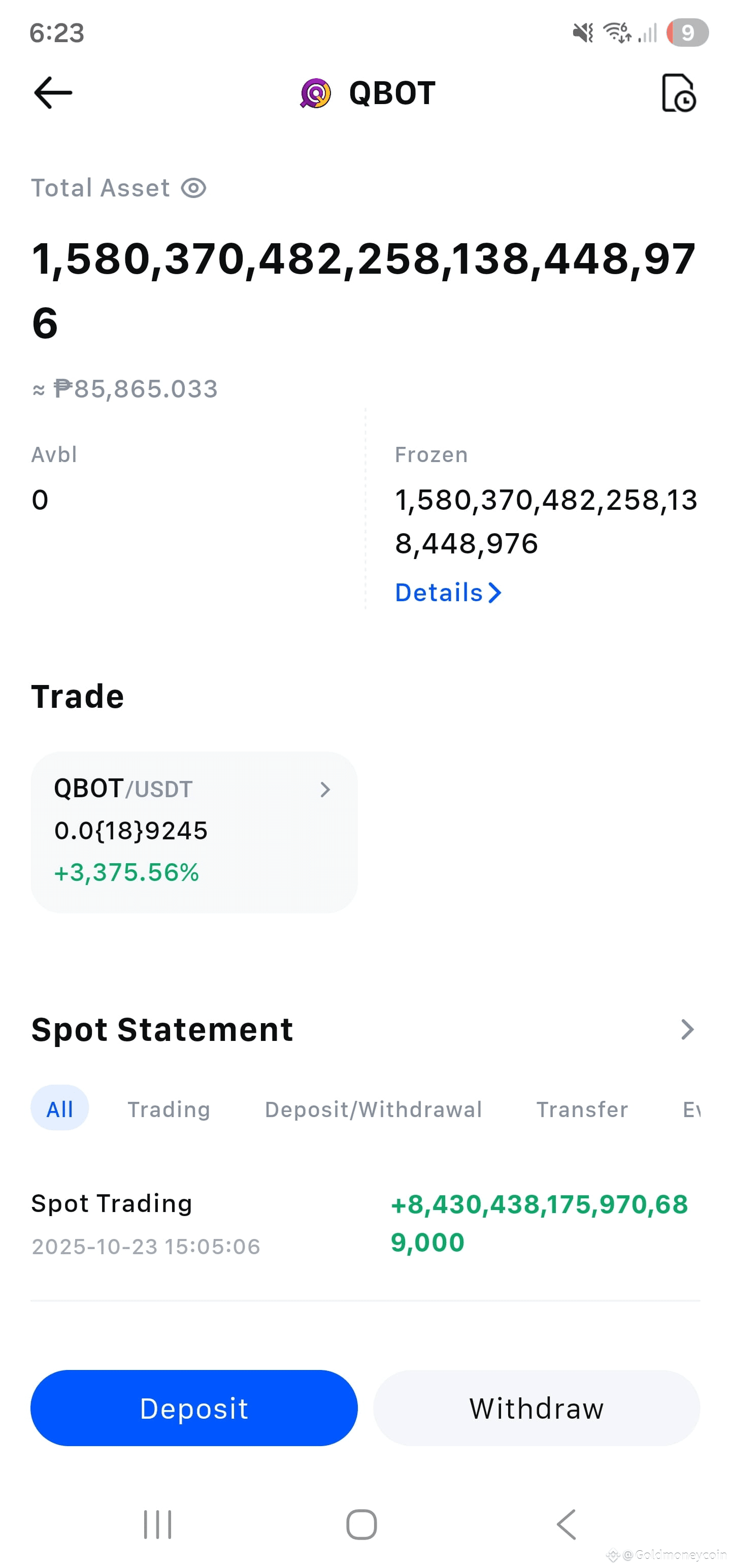The image size is (731, 1568).
Task: Switch to Deposit/Withdrawal filter tab
Action: [x=373, y=1109]
